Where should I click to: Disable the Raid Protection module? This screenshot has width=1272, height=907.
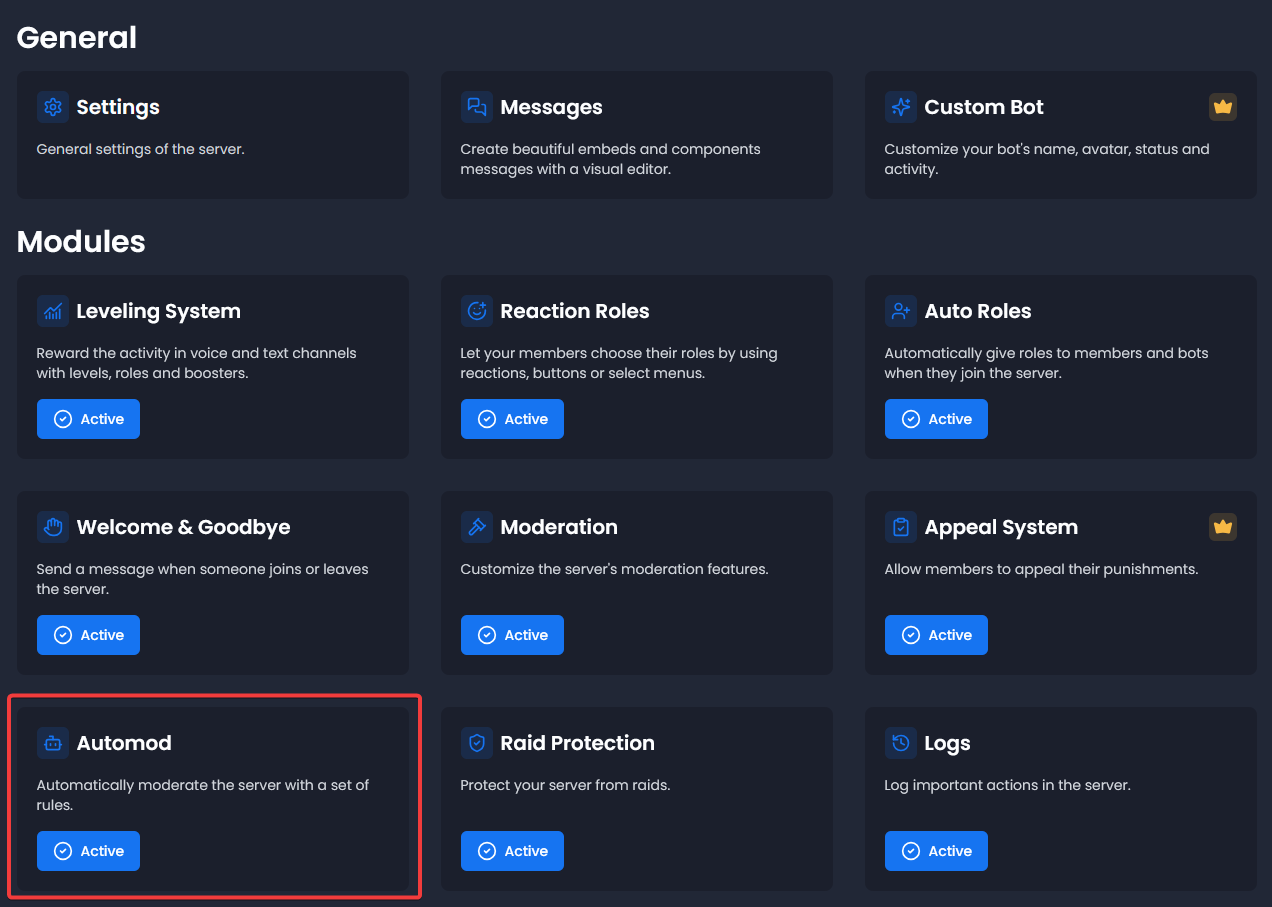pos(512,850)
